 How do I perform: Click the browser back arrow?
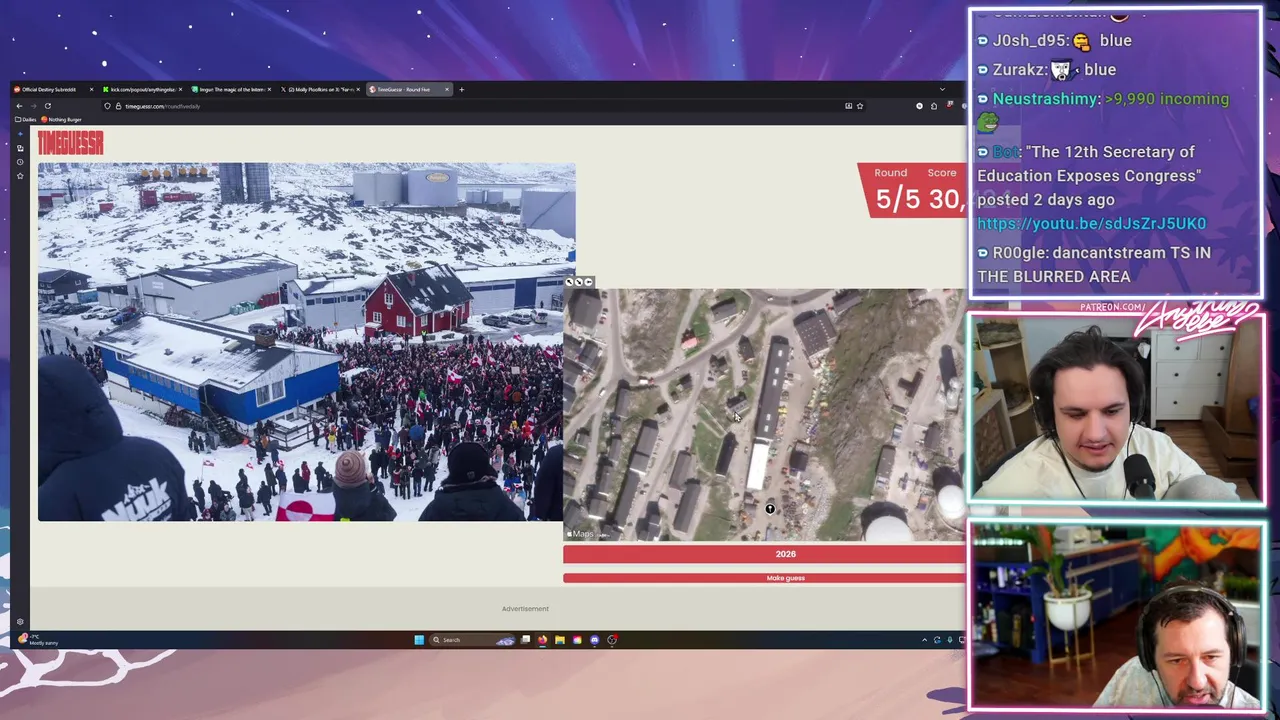tap(19, 106)
